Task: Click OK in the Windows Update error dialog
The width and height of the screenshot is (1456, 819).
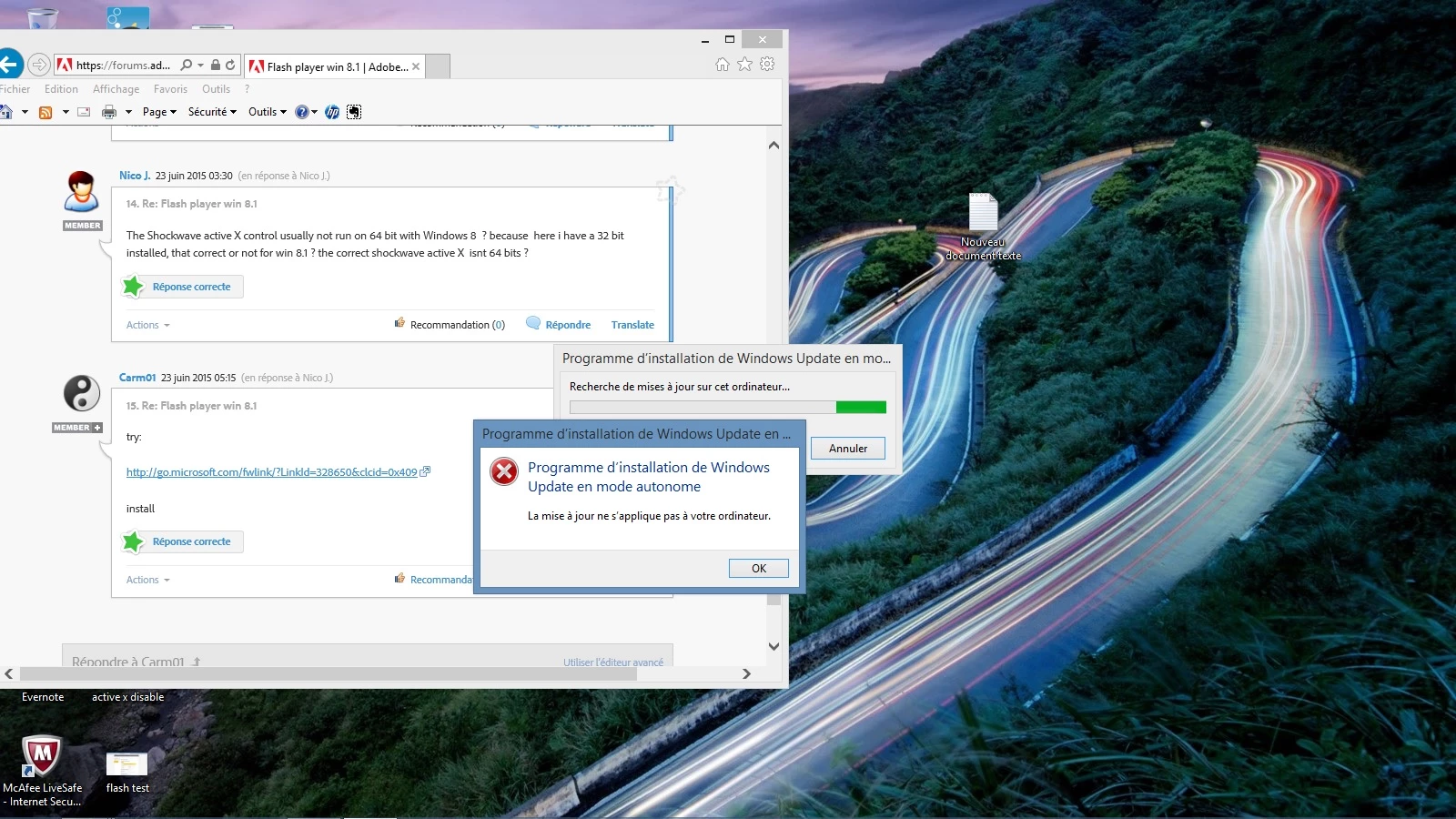Action: (758, 568)
